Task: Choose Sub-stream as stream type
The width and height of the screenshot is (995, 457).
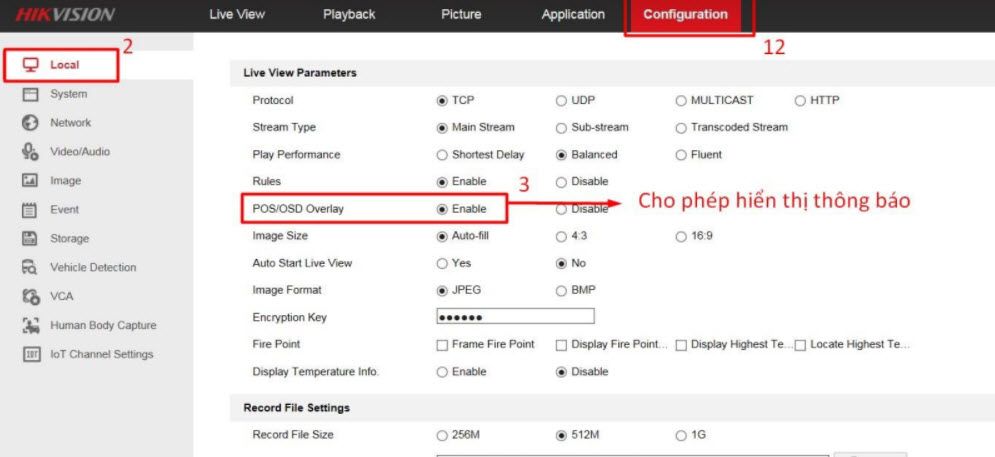Action: click(x=561, y=128)
